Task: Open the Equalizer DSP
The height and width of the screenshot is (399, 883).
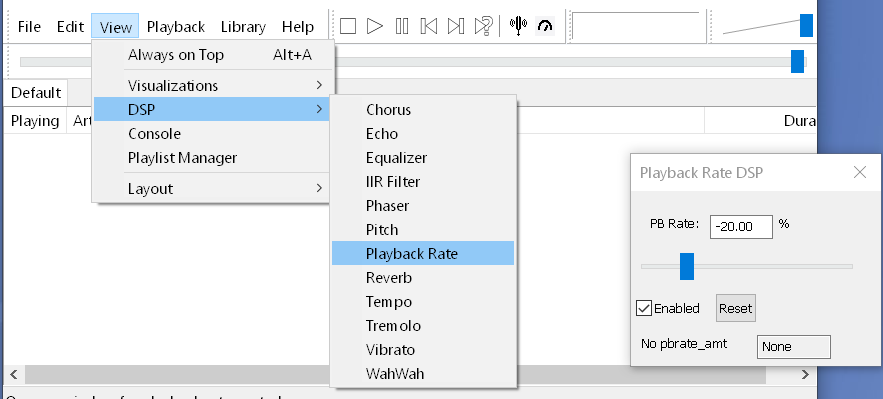Action: 423,158
